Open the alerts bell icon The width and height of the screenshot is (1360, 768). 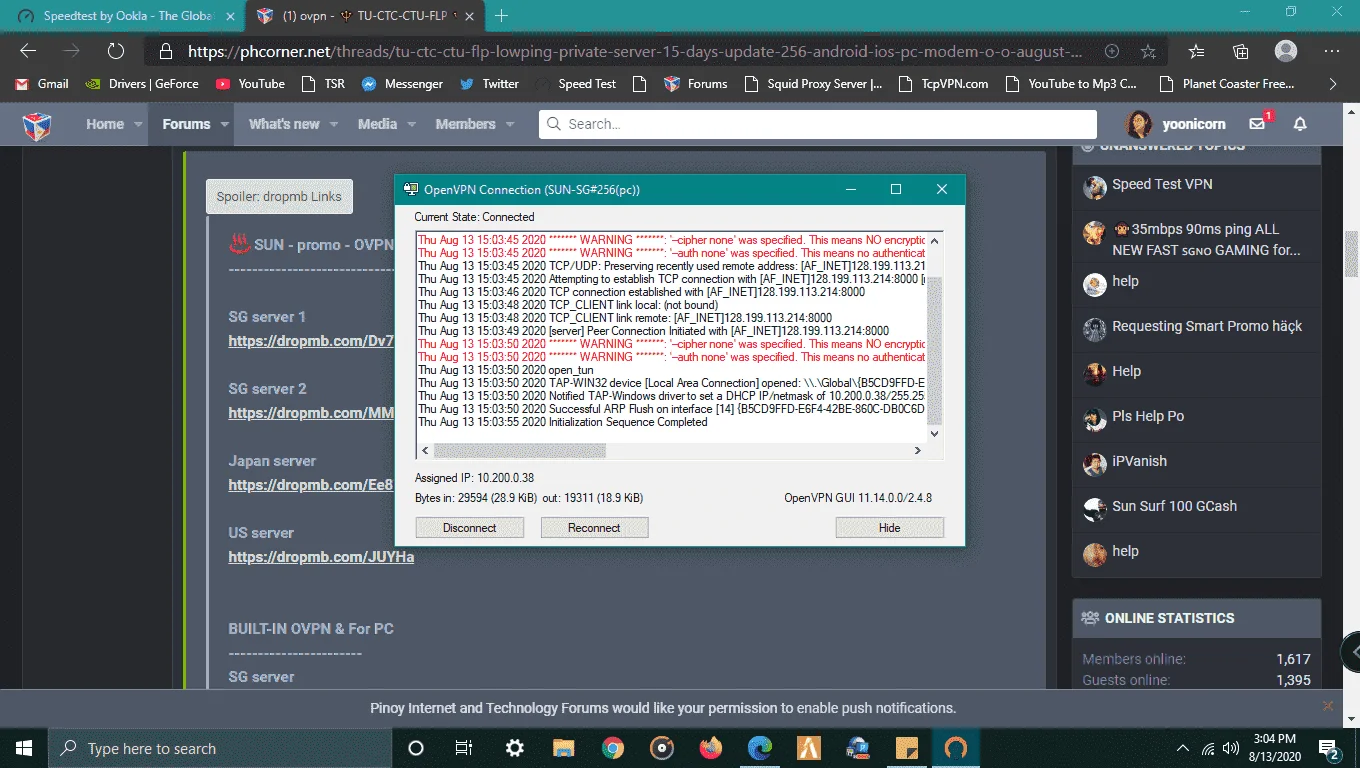coord(1300,124)
